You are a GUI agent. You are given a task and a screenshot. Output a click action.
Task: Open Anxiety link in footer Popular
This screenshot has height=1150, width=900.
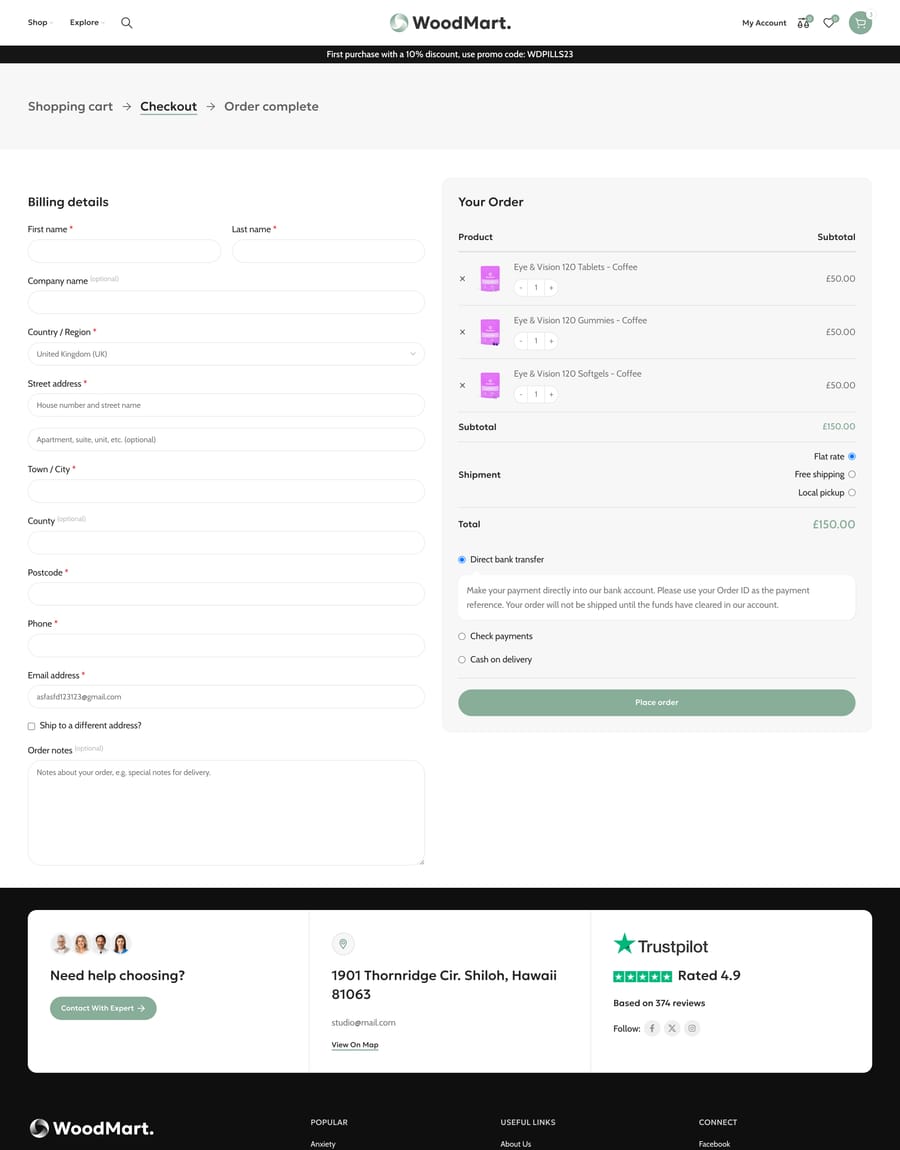(x=323, y=1143)
